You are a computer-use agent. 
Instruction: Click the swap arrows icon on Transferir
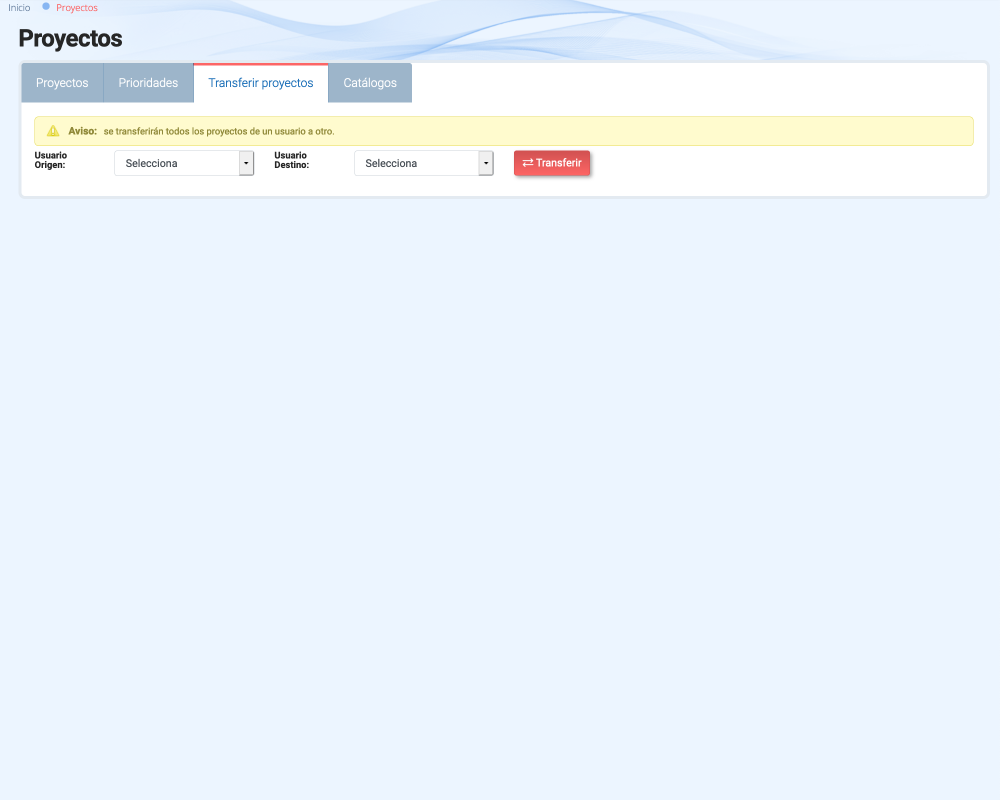click(x=527, y=163)
